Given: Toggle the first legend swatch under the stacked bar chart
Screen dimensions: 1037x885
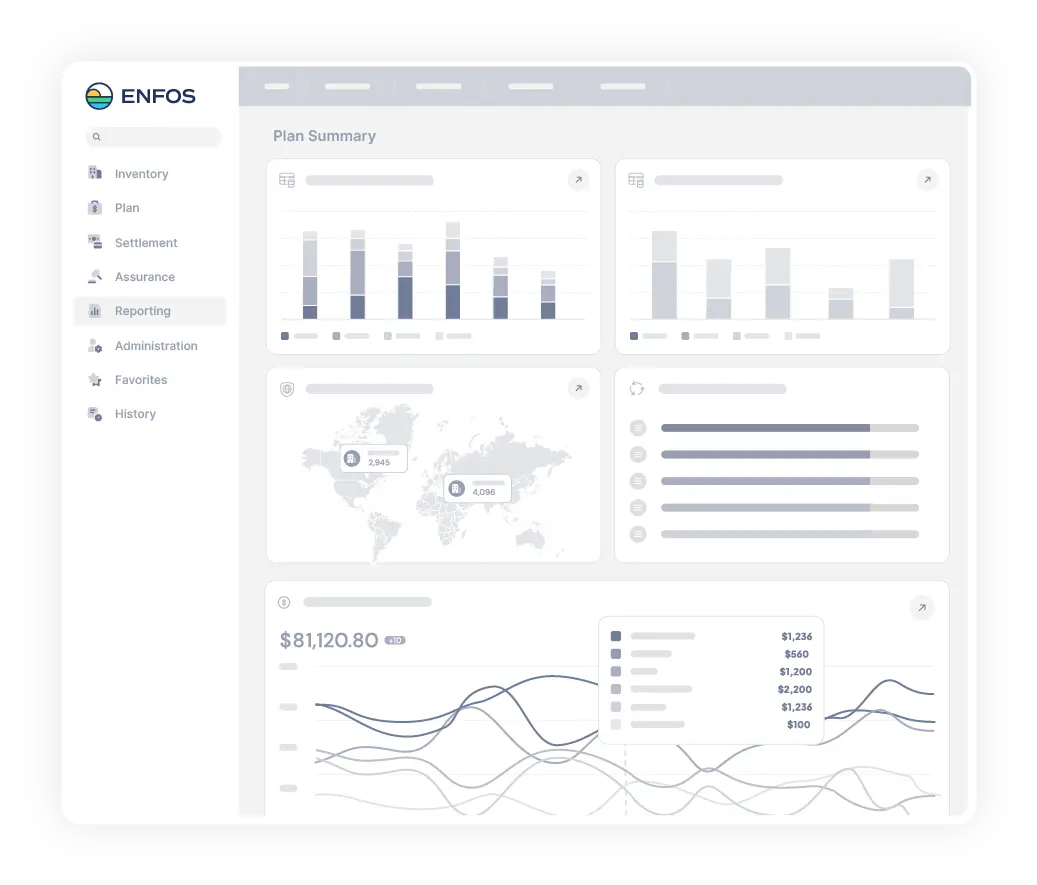Looking at the screenshot, I should (283, 336).
